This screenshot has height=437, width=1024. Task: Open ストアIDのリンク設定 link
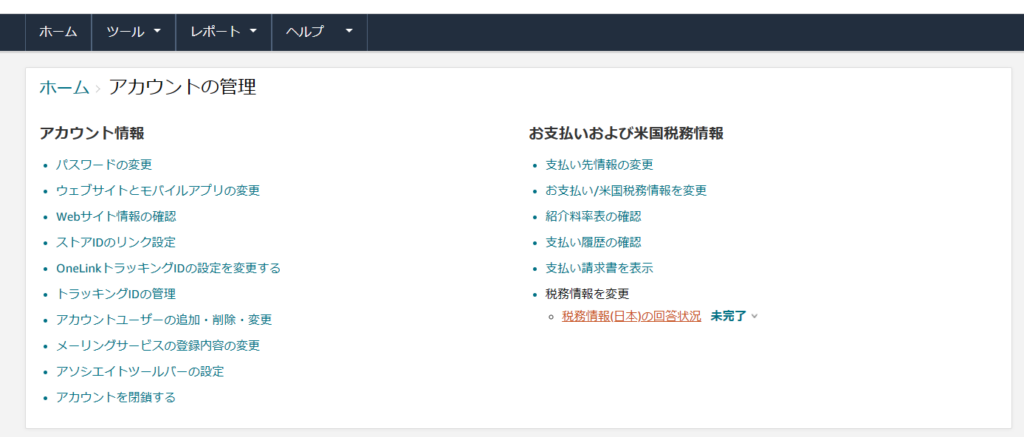click(116, 242)
